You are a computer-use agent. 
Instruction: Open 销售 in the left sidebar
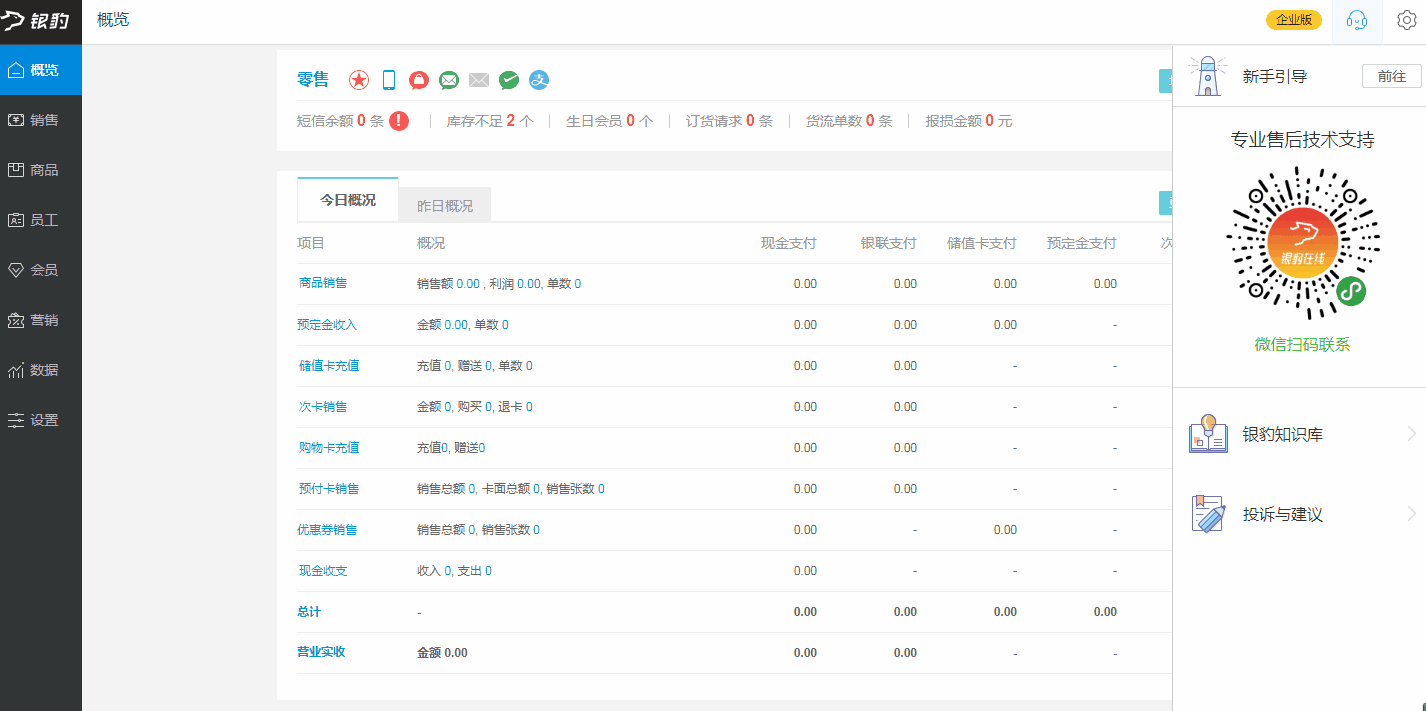41,120
